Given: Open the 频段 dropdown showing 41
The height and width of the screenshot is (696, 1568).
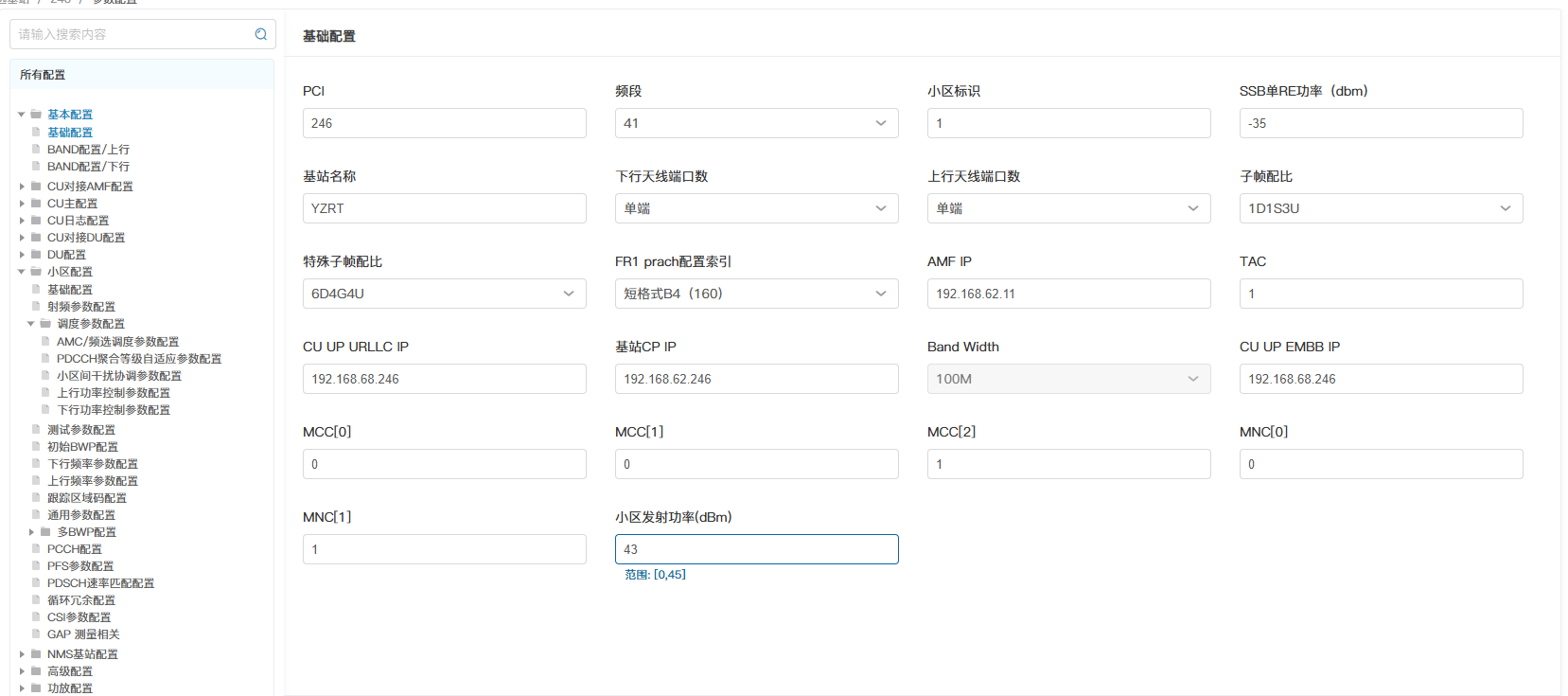Looking at the screenshot, I should tap(756, 123).
